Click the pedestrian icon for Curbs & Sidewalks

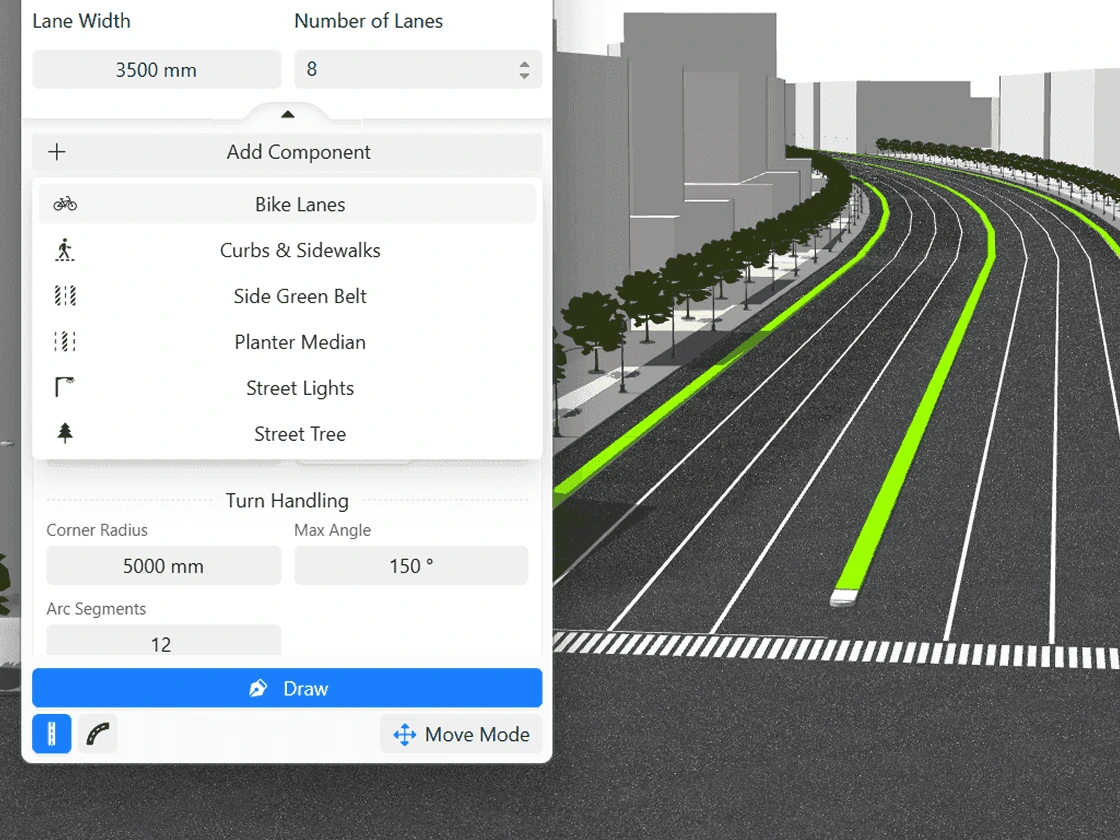point(65,250)
